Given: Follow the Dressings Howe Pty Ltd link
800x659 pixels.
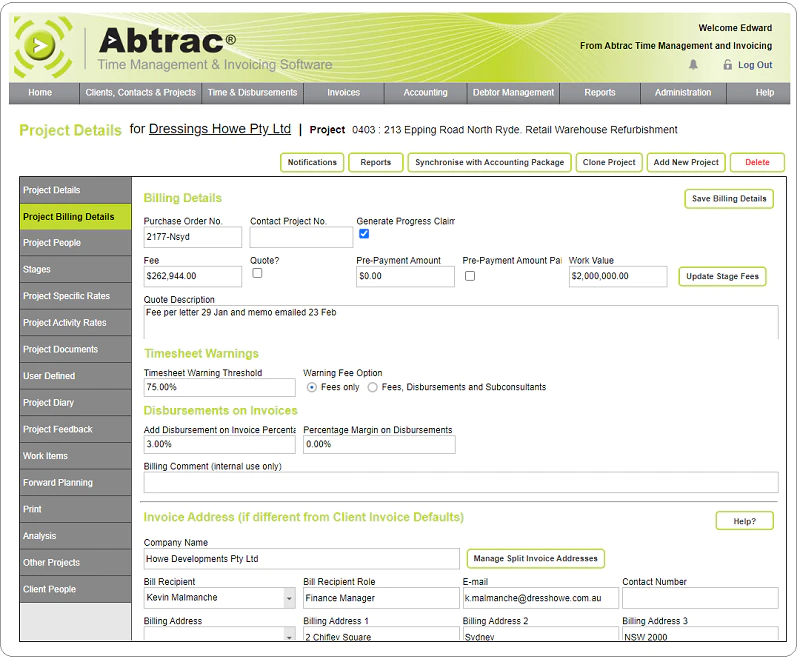Looking at the screenshot, I should (219, 129).
